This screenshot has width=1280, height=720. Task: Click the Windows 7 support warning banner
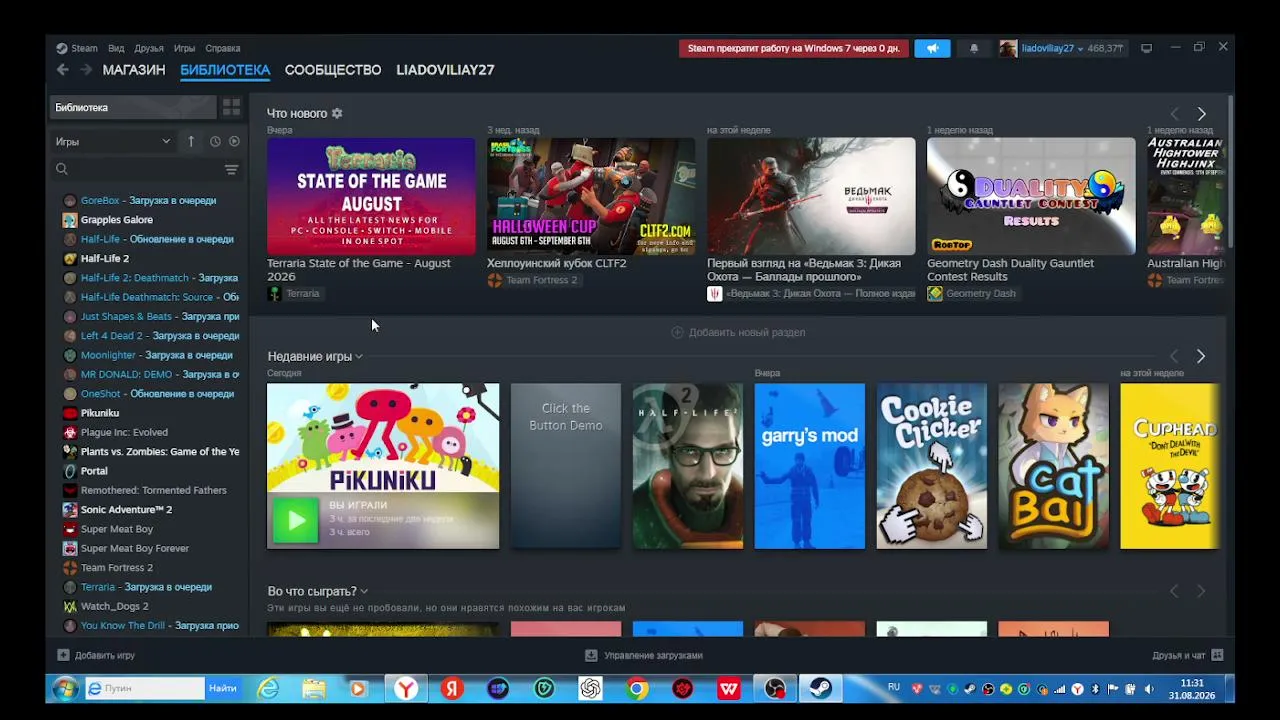click(793, 48)
